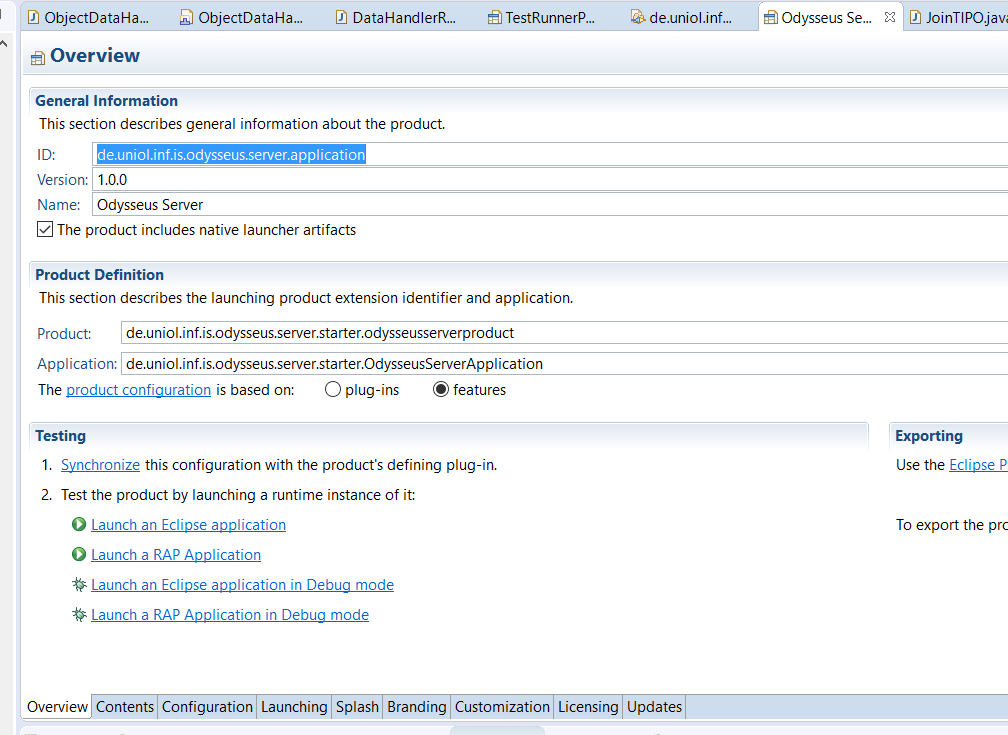
Task: Click the Synchronize link
Action: [100, 465]
